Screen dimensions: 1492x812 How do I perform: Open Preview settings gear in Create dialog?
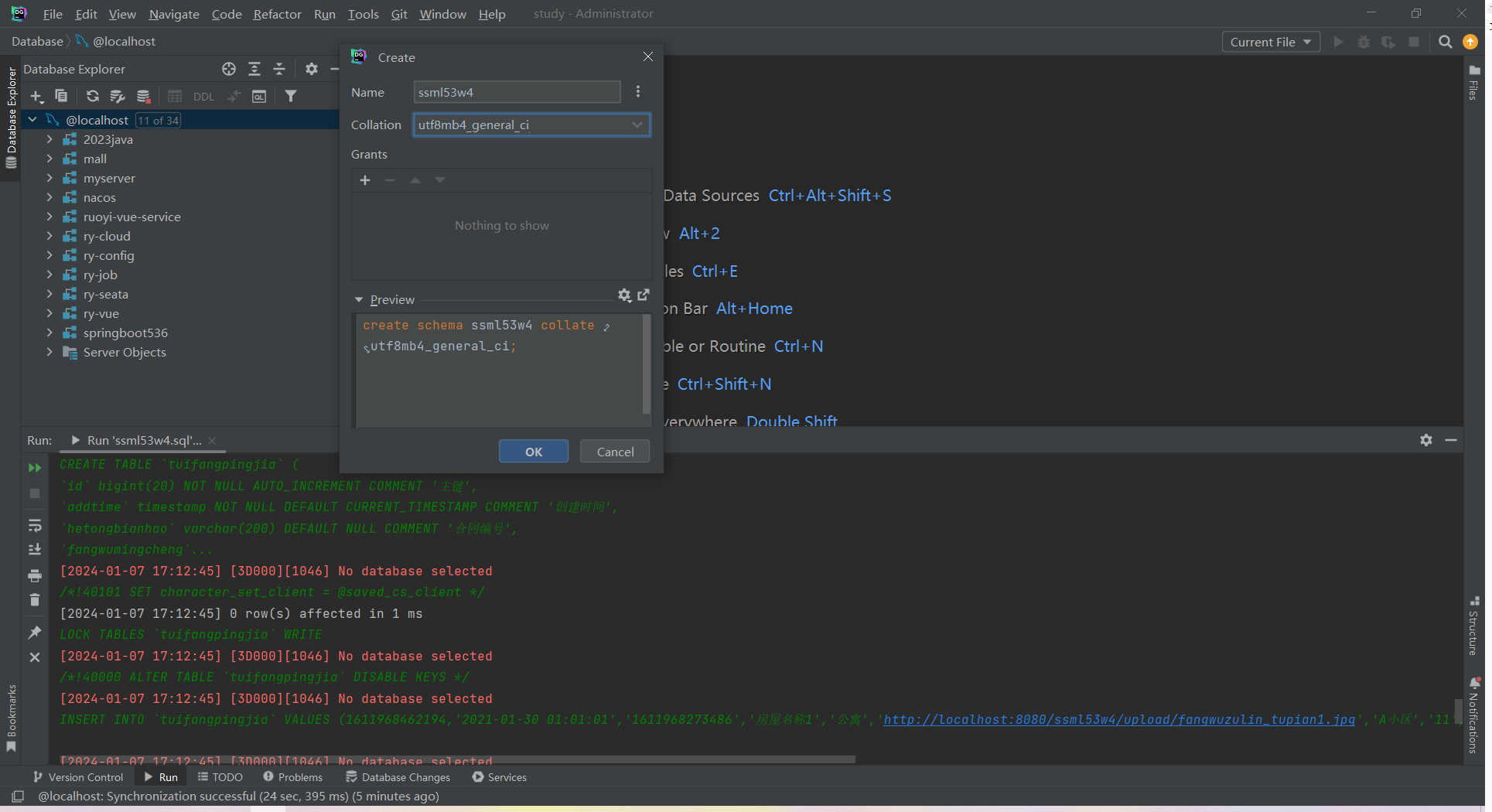click(624, 295)
